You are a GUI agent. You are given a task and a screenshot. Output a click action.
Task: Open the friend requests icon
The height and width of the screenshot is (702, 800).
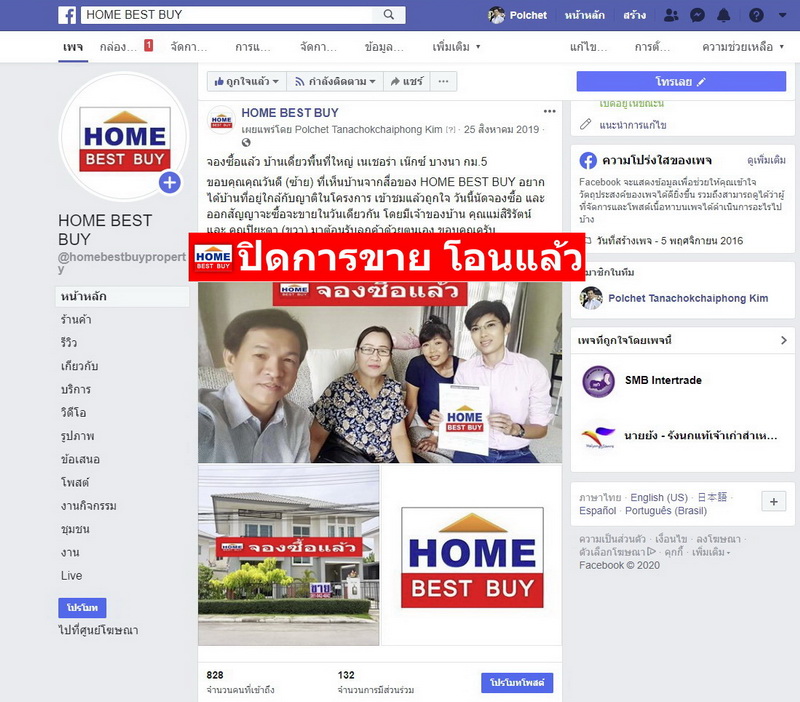point(671,15)
